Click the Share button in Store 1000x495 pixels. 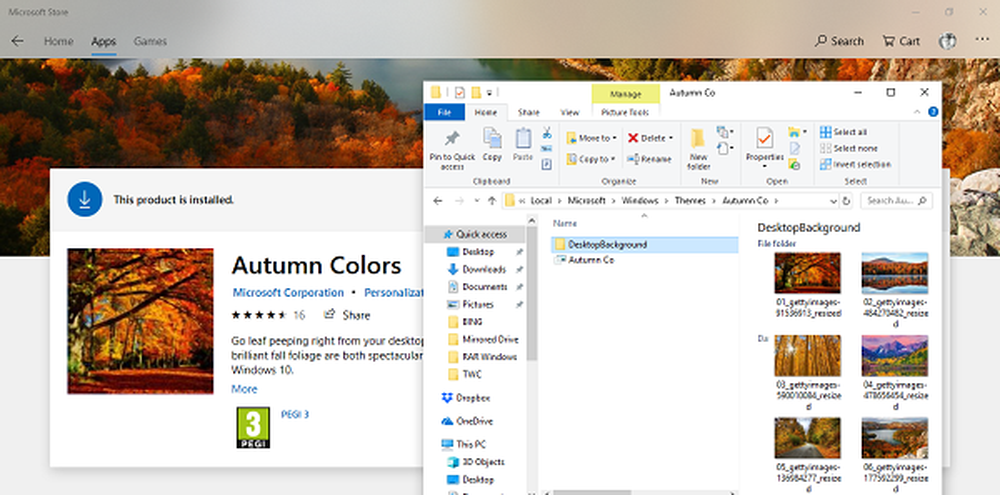[x=348, y=314]
